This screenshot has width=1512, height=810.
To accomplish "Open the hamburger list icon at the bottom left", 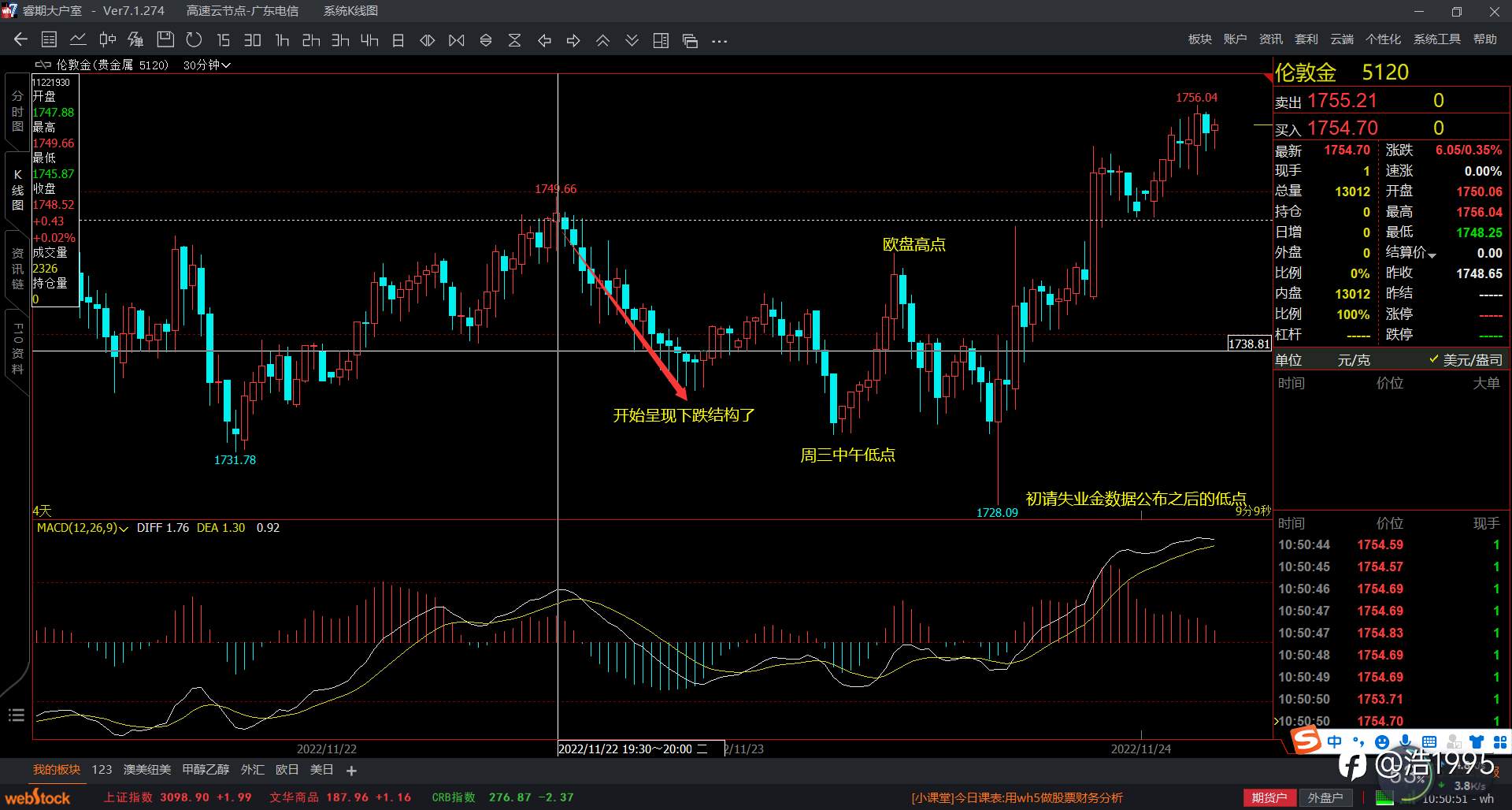I will coord(17,715).
